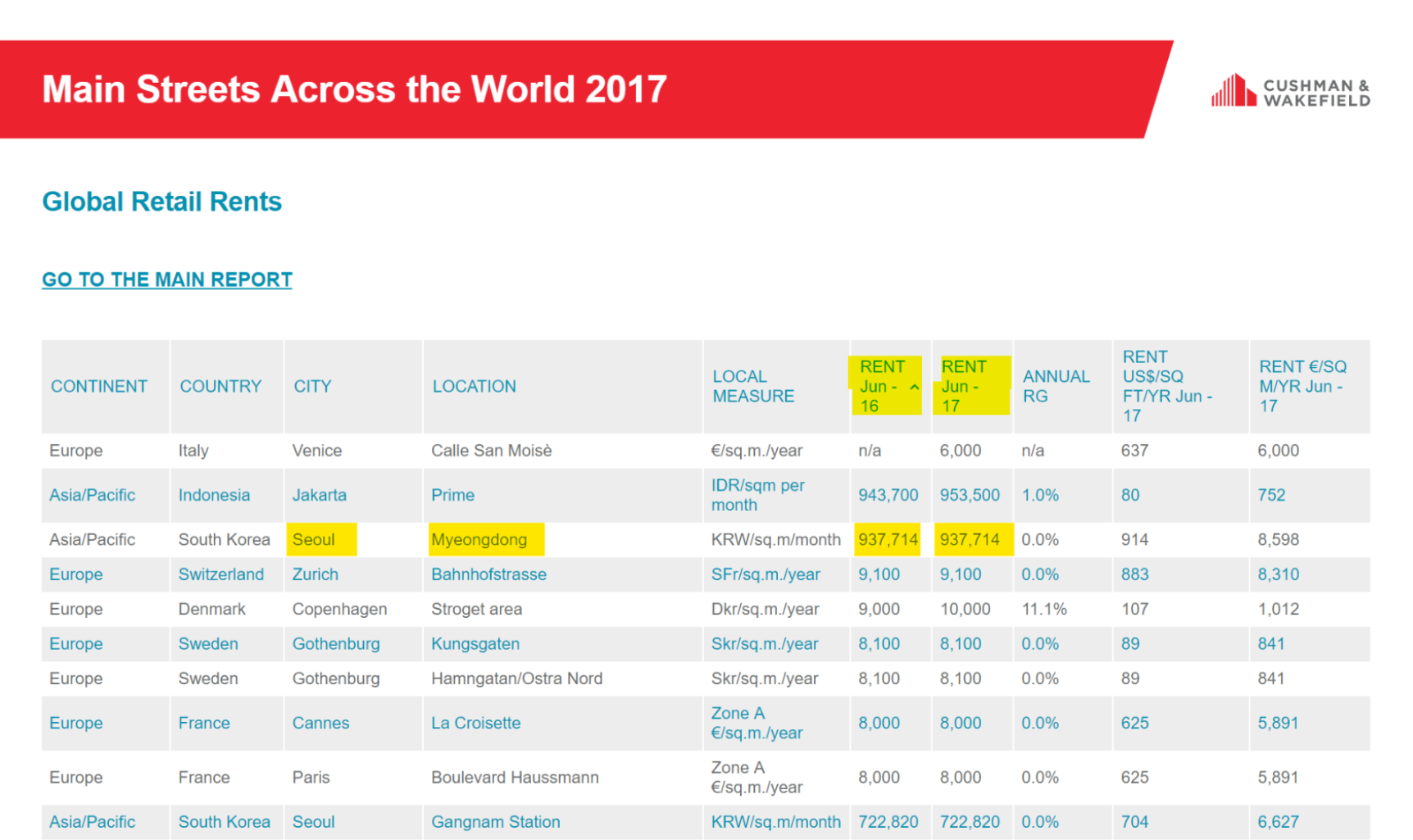
Task: Click the Kungsgaten location cell
Action: [475, 644]
